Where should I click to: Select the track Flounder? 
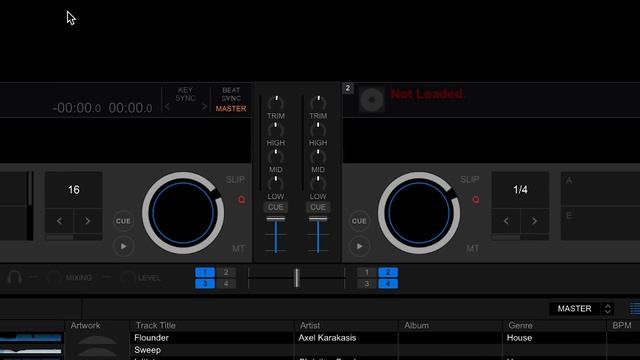click(x=151, y=338)
